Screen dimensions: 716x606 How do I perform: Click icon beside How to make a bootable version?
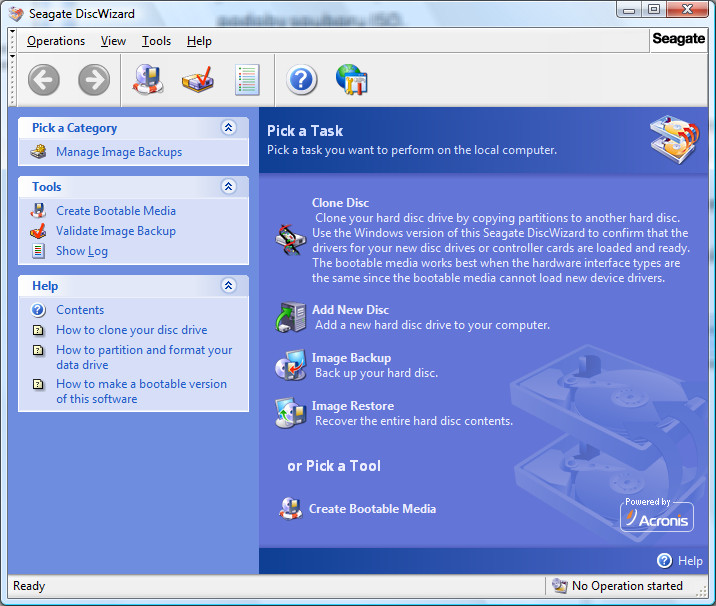pyautogui.click(x=38, y=385)
